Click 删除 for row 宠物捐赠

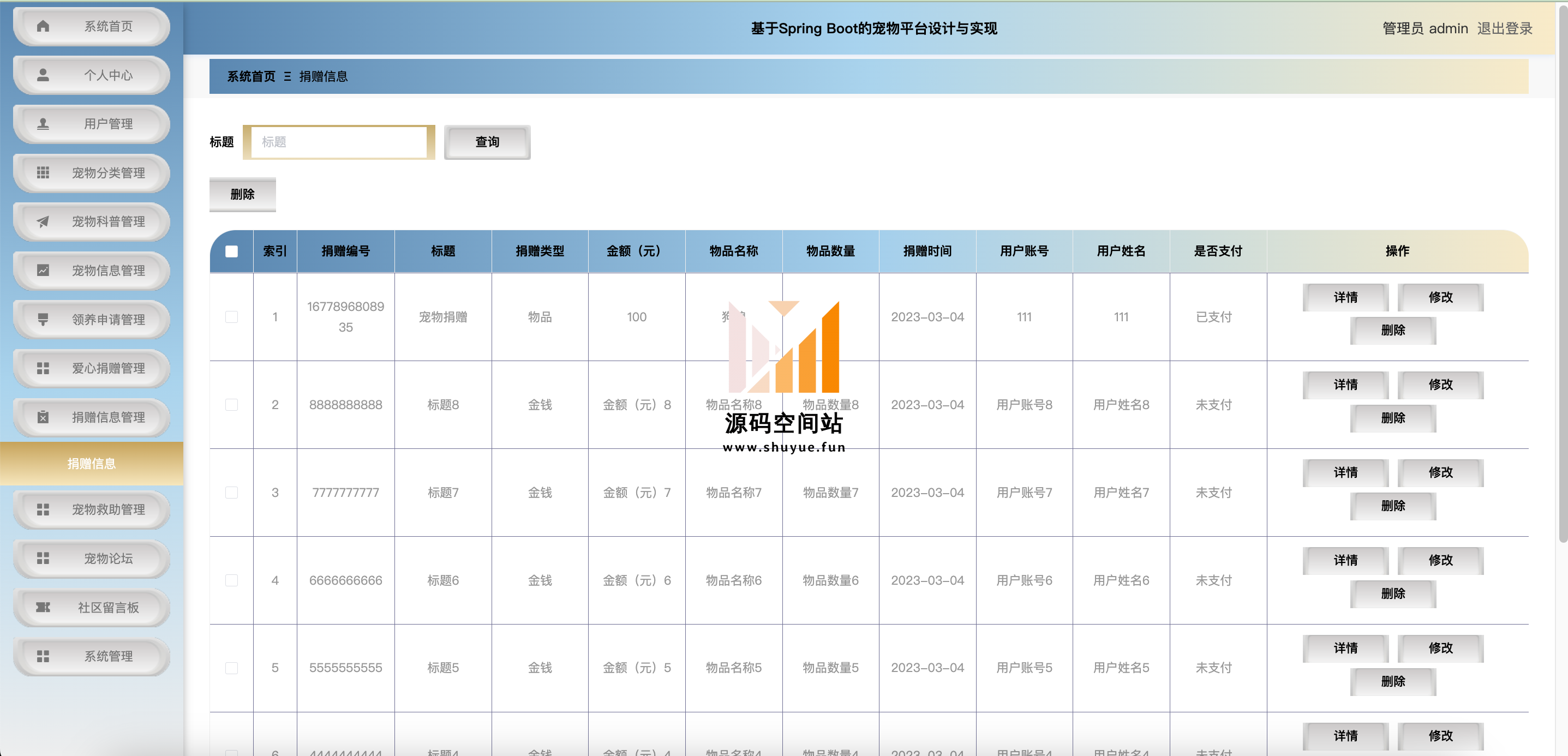(x=1393, y=330)
